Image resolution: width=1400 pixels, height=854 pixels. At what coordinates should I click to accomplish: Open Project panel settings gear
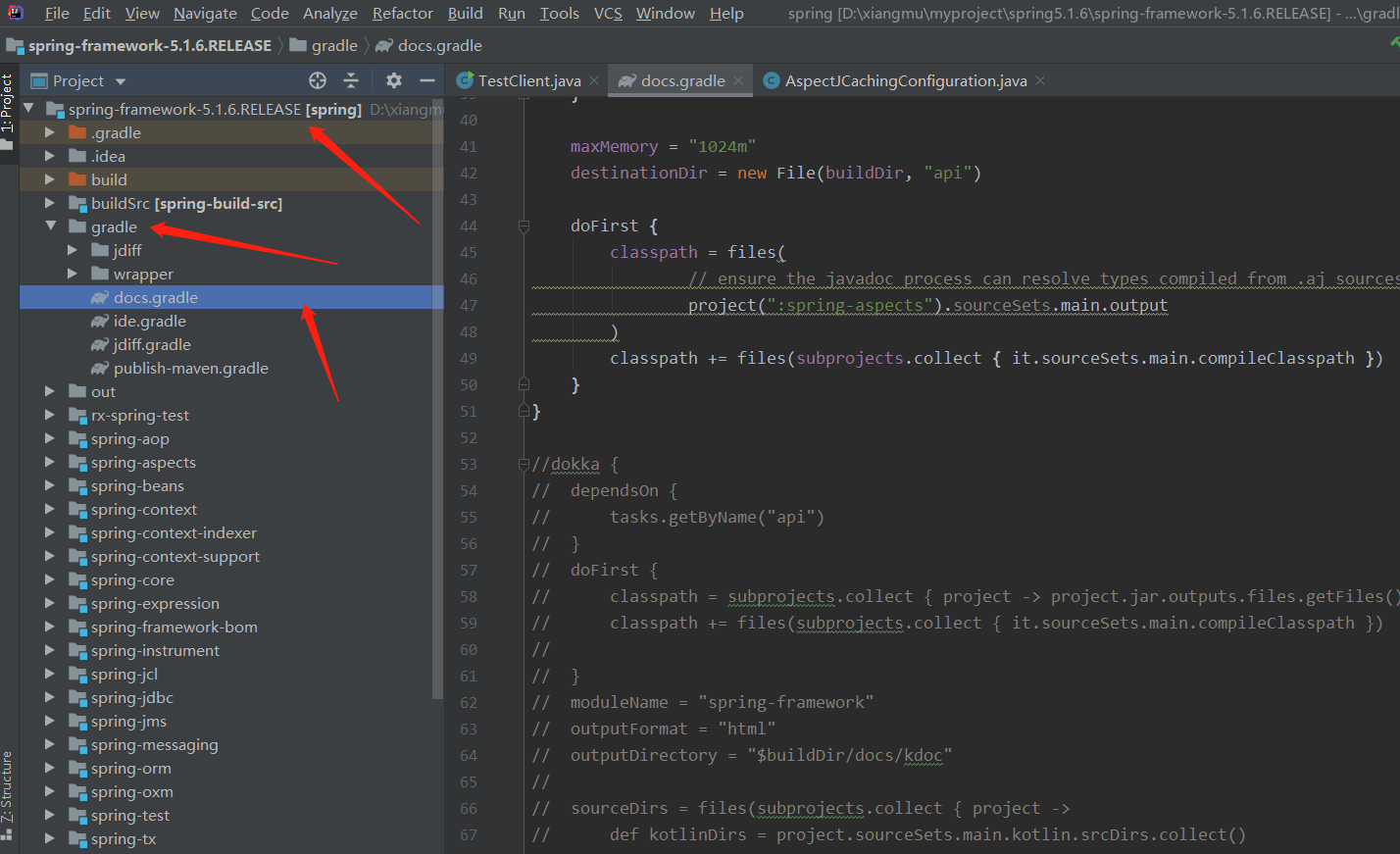pos(394,80)
